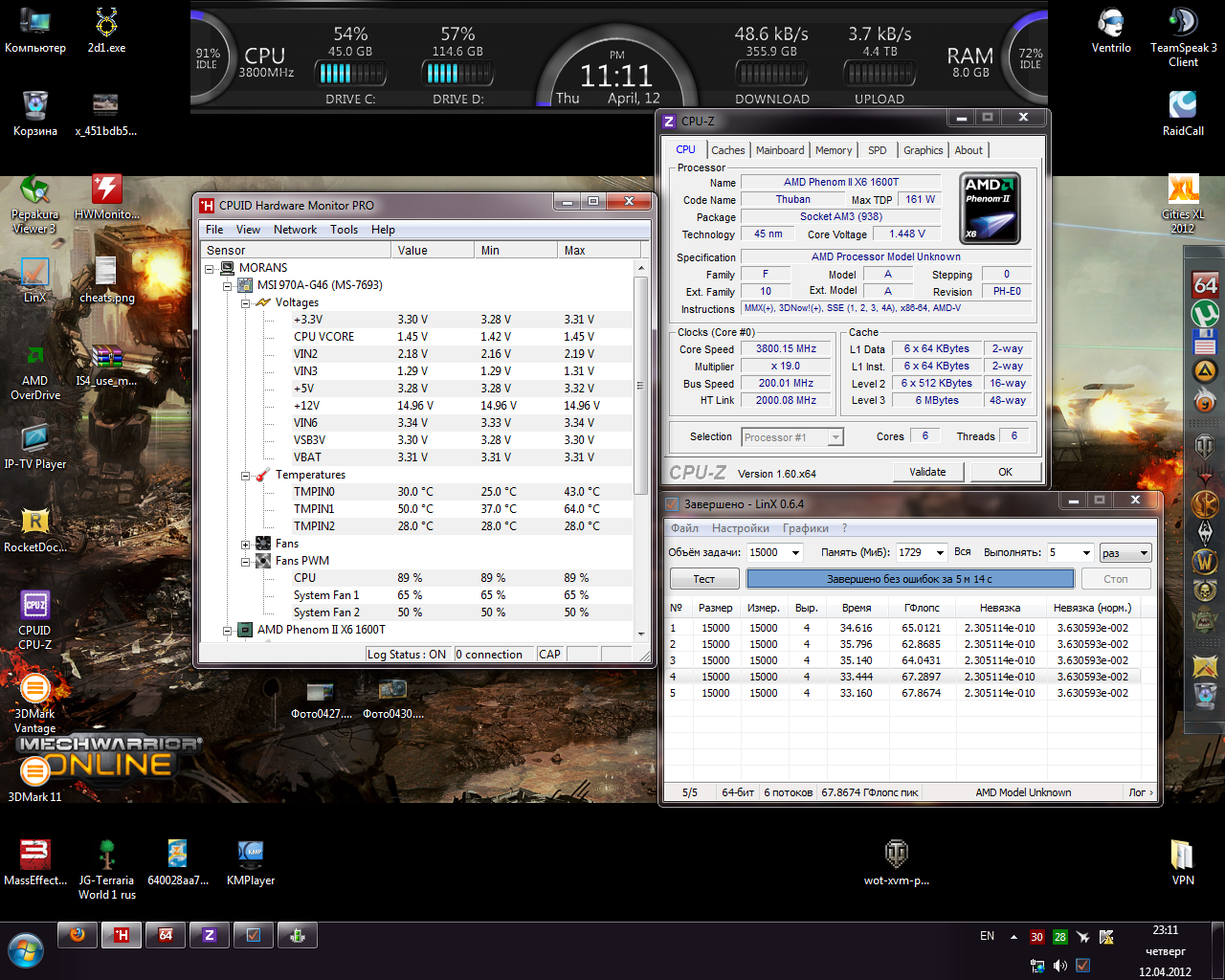Open the Объём задачи dropdown in LinX
1225x980 pixels.
pos(795,552)
